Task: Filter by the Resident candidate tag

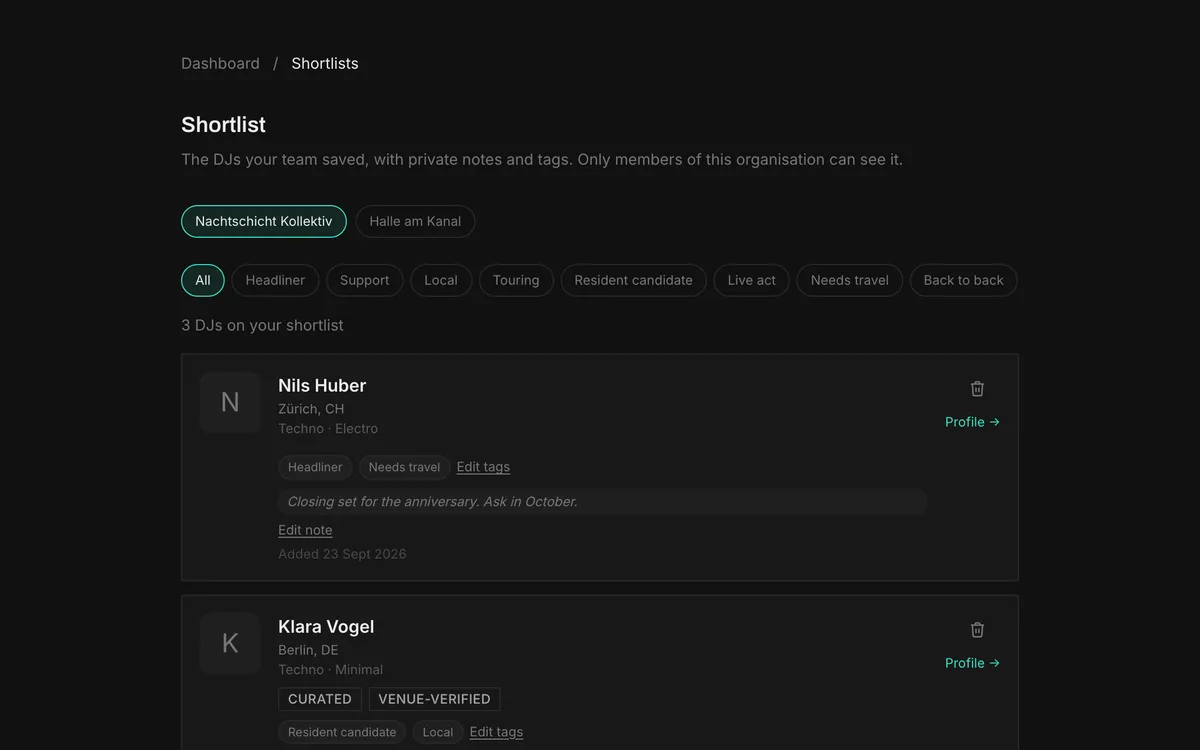Action: (x=634, y=280)
